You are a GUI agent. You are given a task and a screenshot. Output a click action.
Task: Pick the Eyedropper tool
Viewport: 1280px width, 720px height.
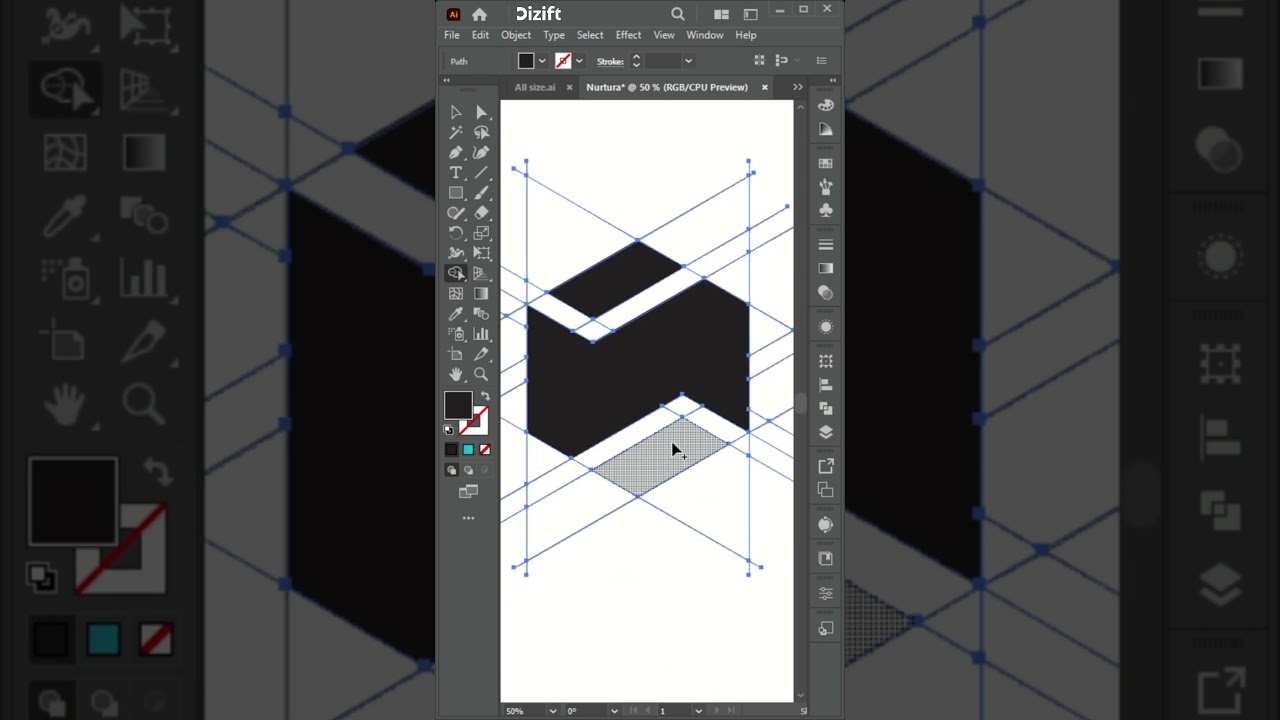pyautogui.click(x=456, y=314)
